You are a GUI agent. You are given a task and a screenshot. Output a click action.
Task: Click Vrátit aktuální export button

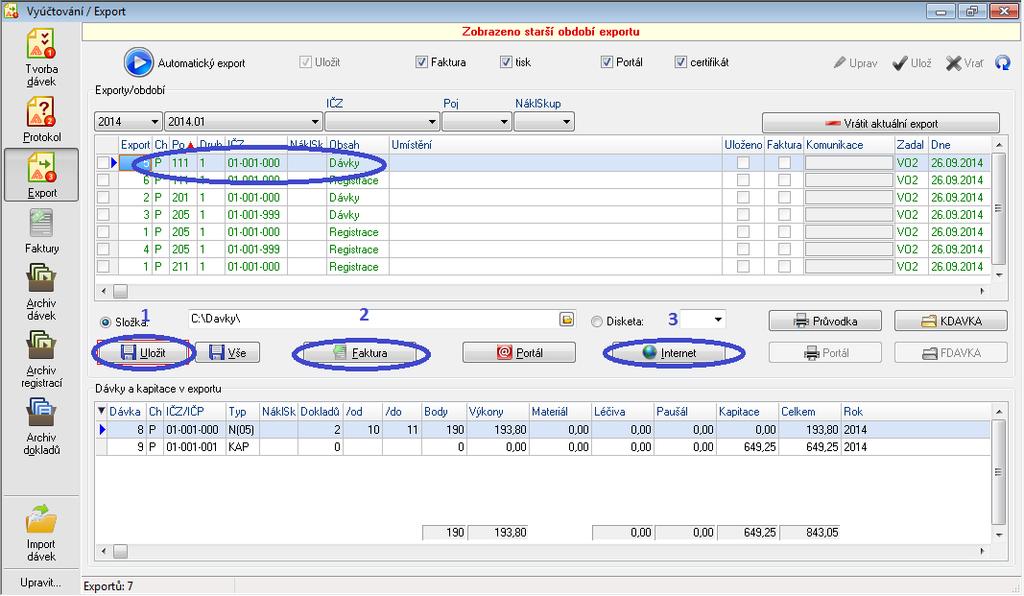click(880, 123)
